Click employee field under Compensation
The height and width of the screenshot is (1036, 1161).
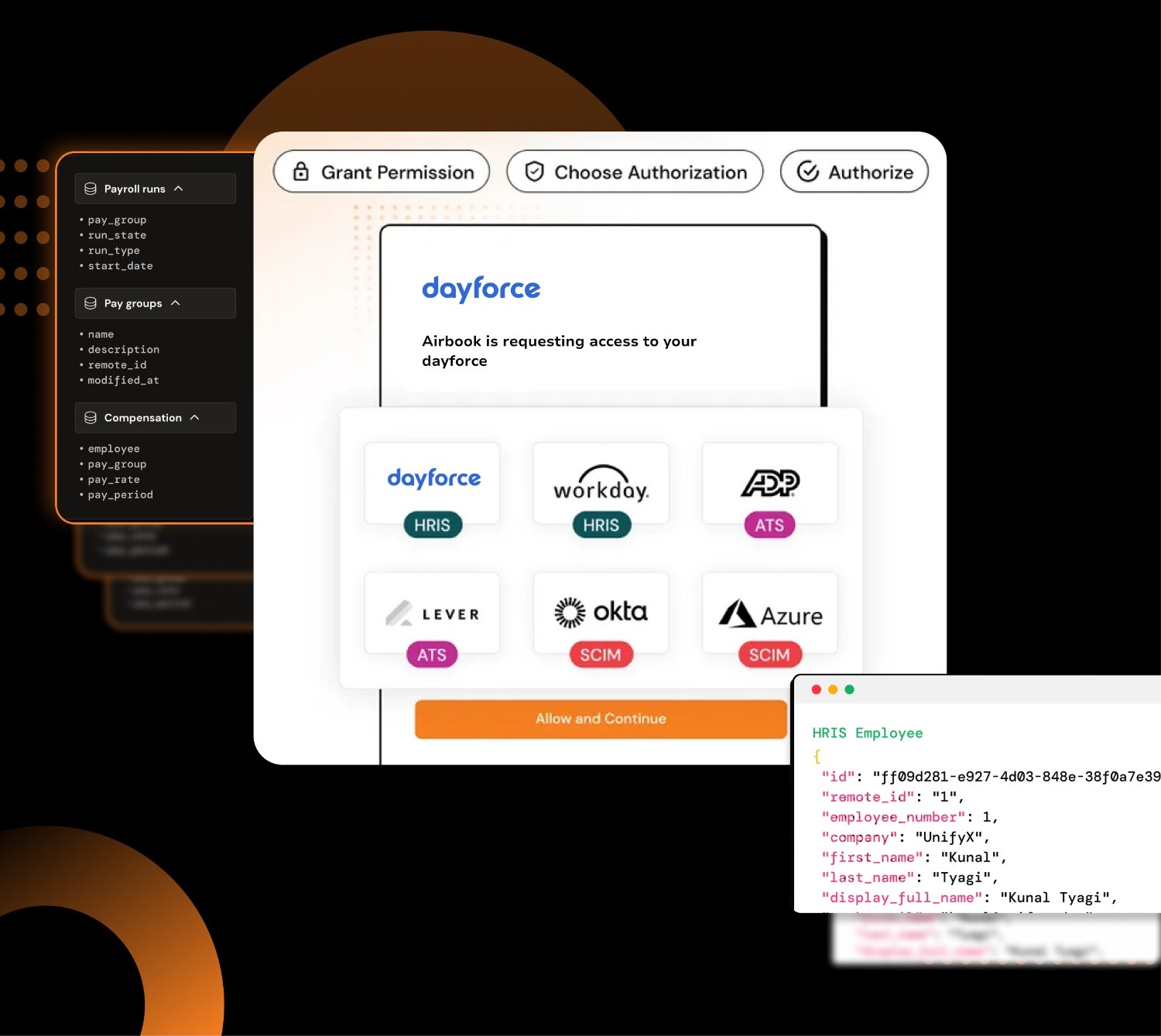(114, 449)
